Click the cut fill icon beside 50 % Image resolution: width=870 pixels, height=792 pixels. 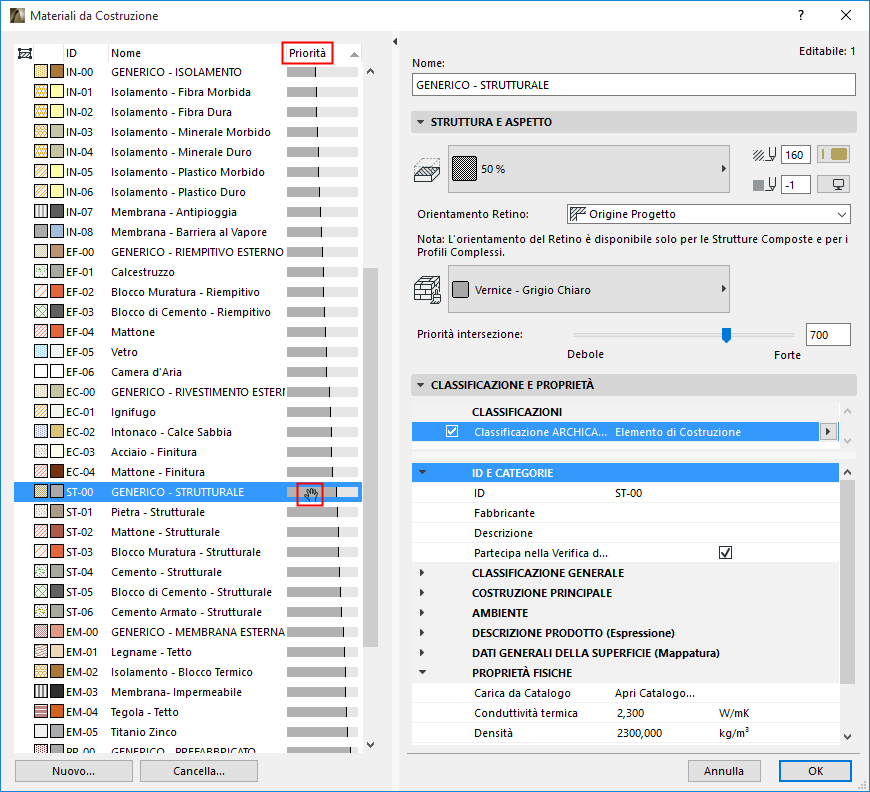point(427,170)
